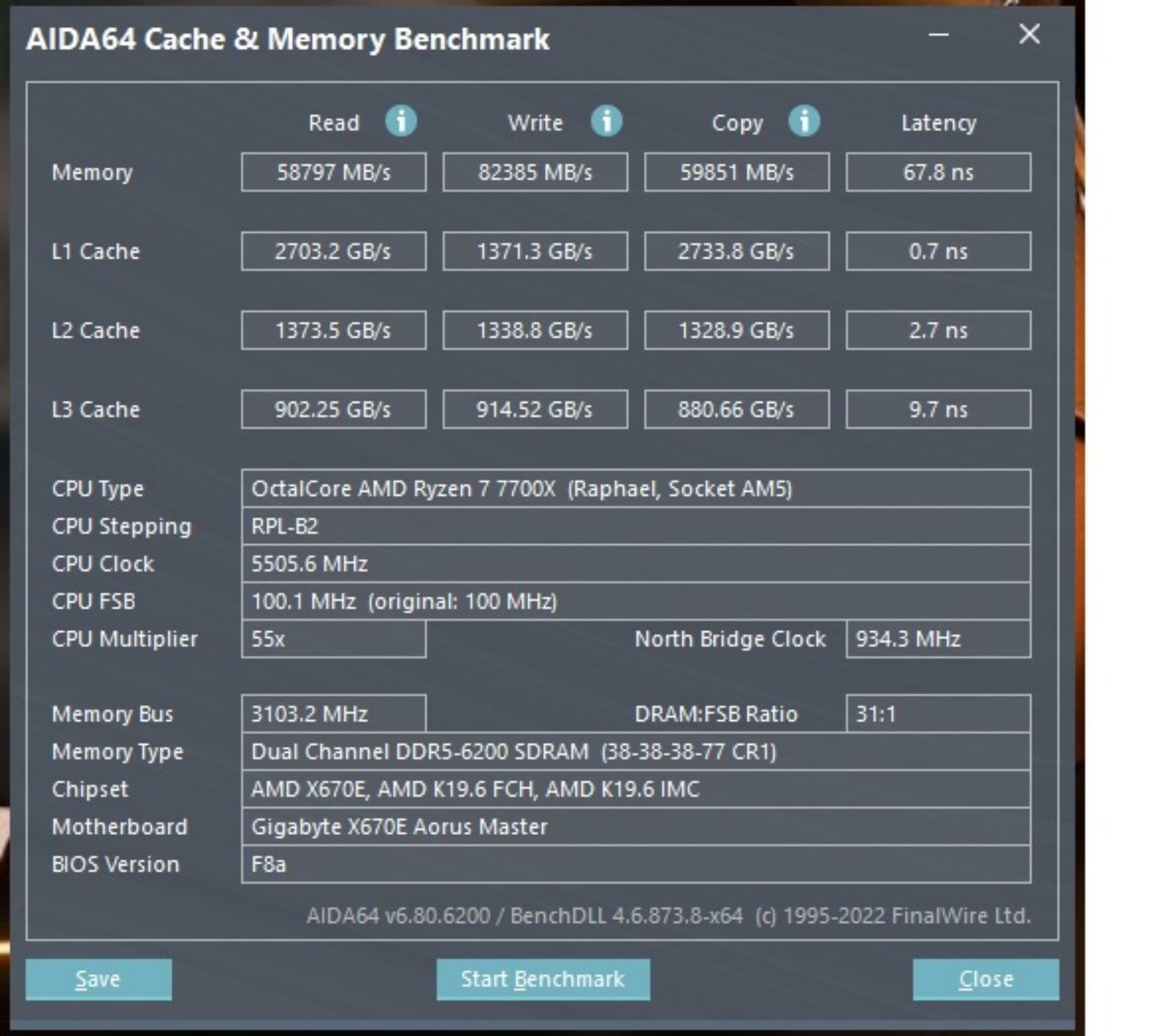The image size is (1174, 1036).
Task: Click the Memory Bus label
Action: [x=113, y=714]
